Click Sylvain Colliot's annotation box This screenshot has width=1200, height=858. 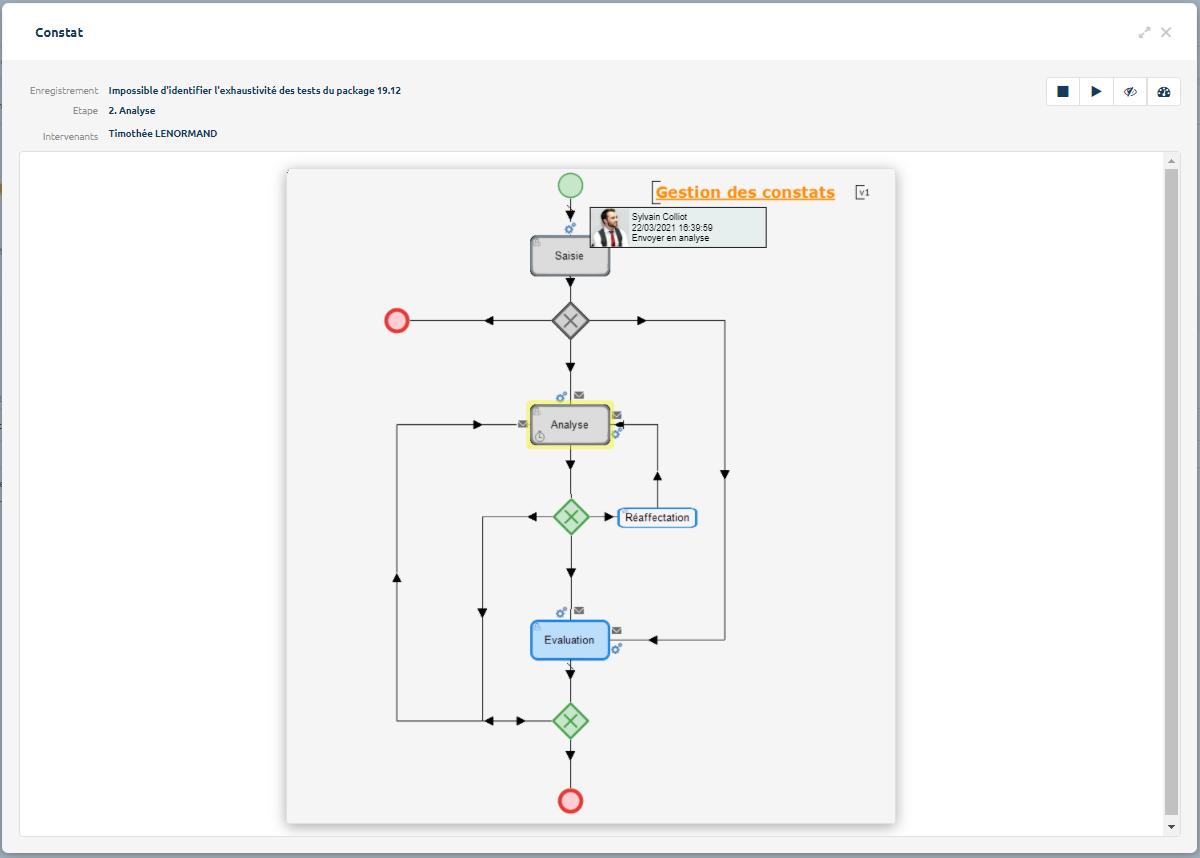[678, 227]
